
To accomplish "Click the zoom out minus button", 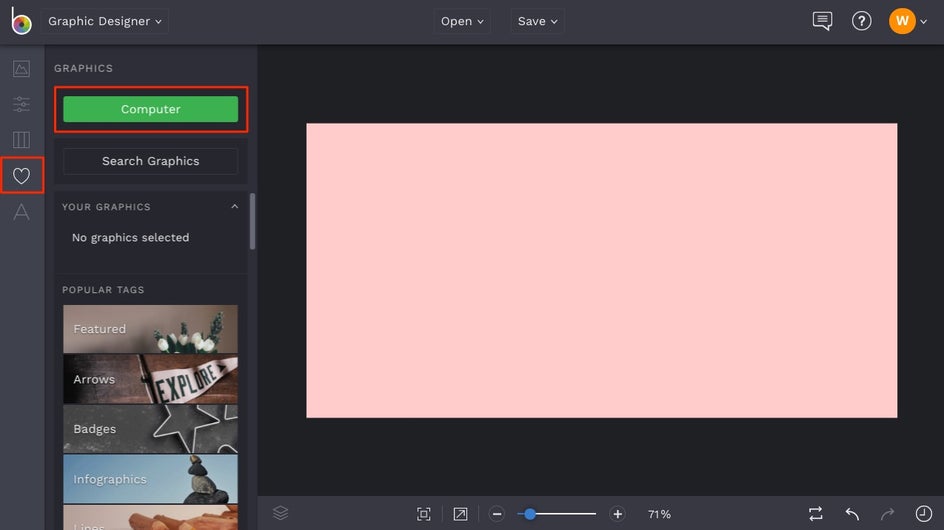I will (x=497, y=514).
